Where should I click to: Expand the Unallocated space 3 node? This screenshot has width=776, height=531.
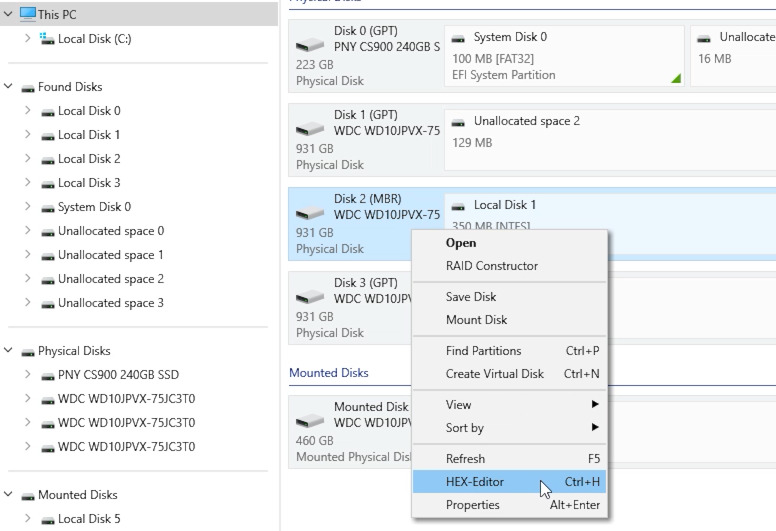coord(28,302)
